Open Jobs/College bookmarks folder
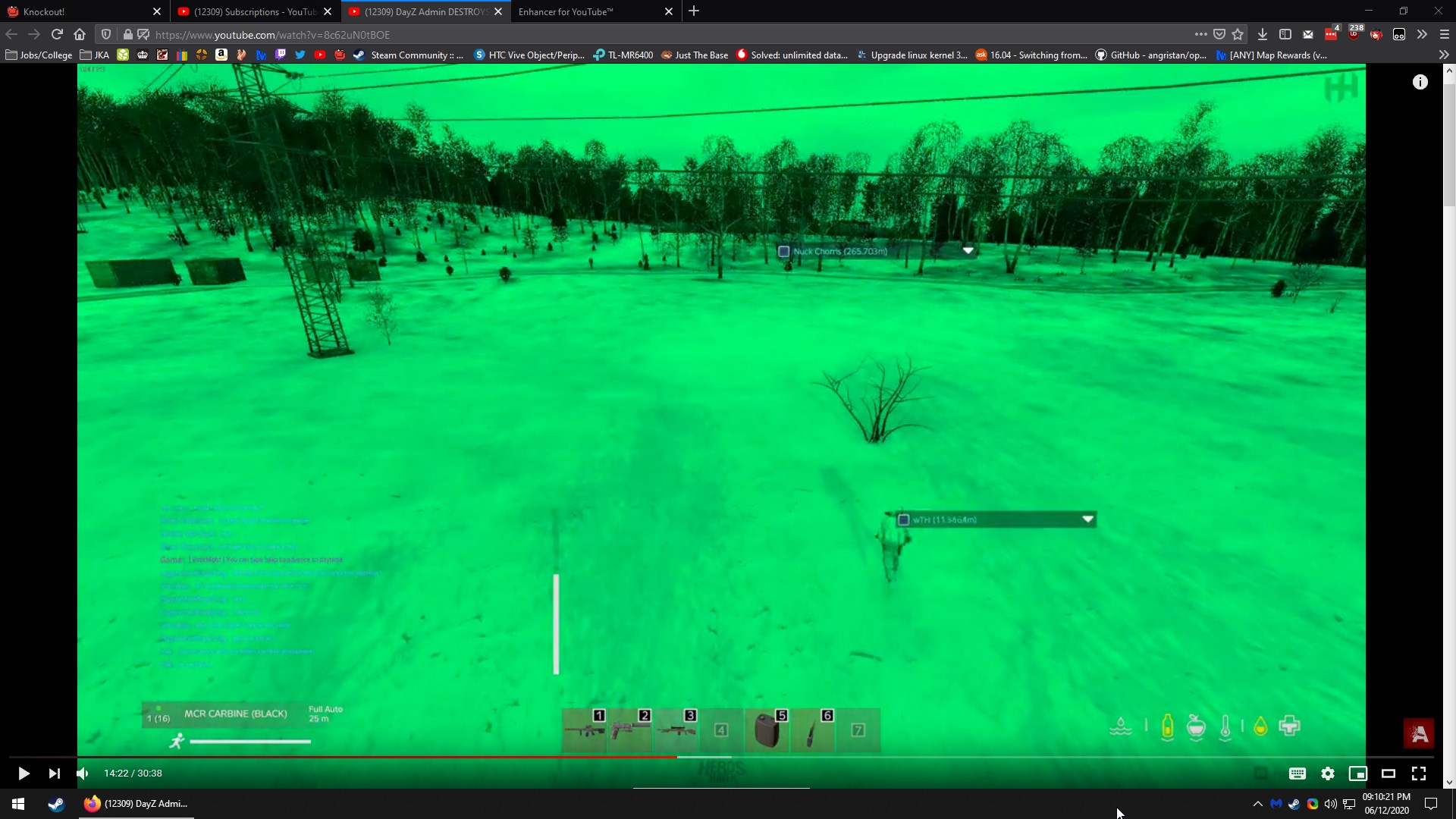This screenshot has width=1456, height=819. coord(39,55)
